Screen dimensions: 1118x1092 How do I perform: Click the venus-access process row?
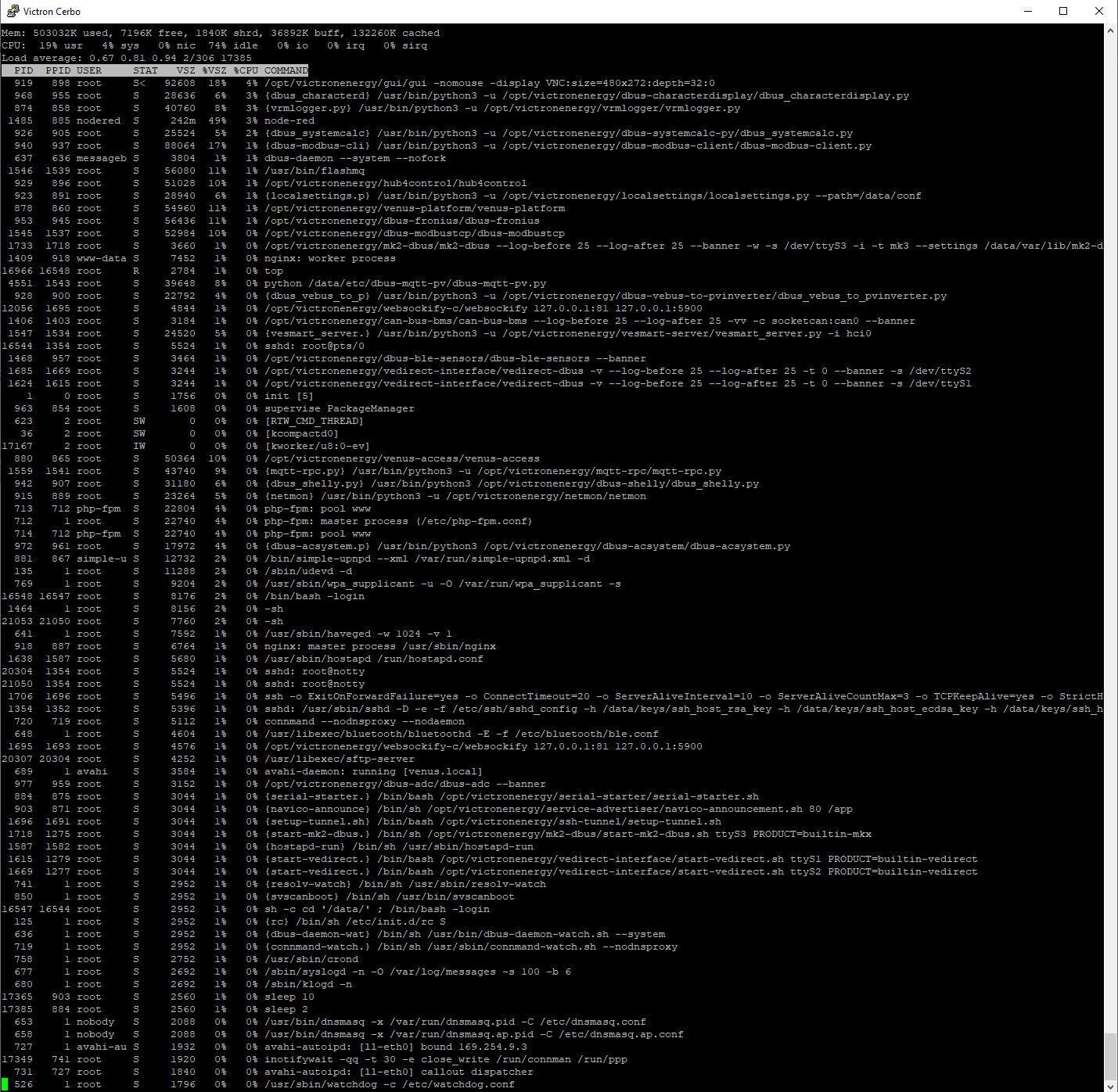tap(271, 458)
